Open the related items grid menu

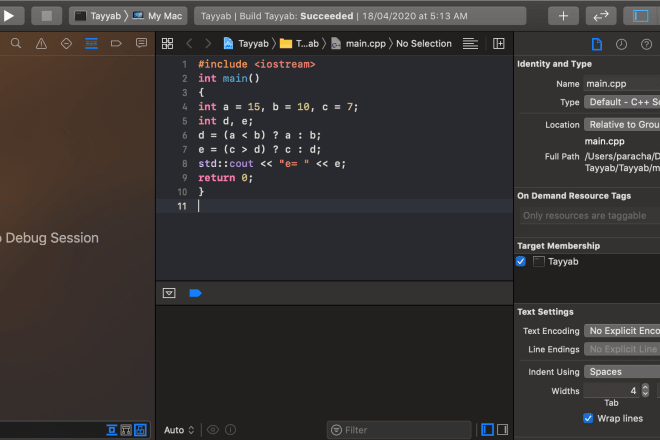pos(168,43)
